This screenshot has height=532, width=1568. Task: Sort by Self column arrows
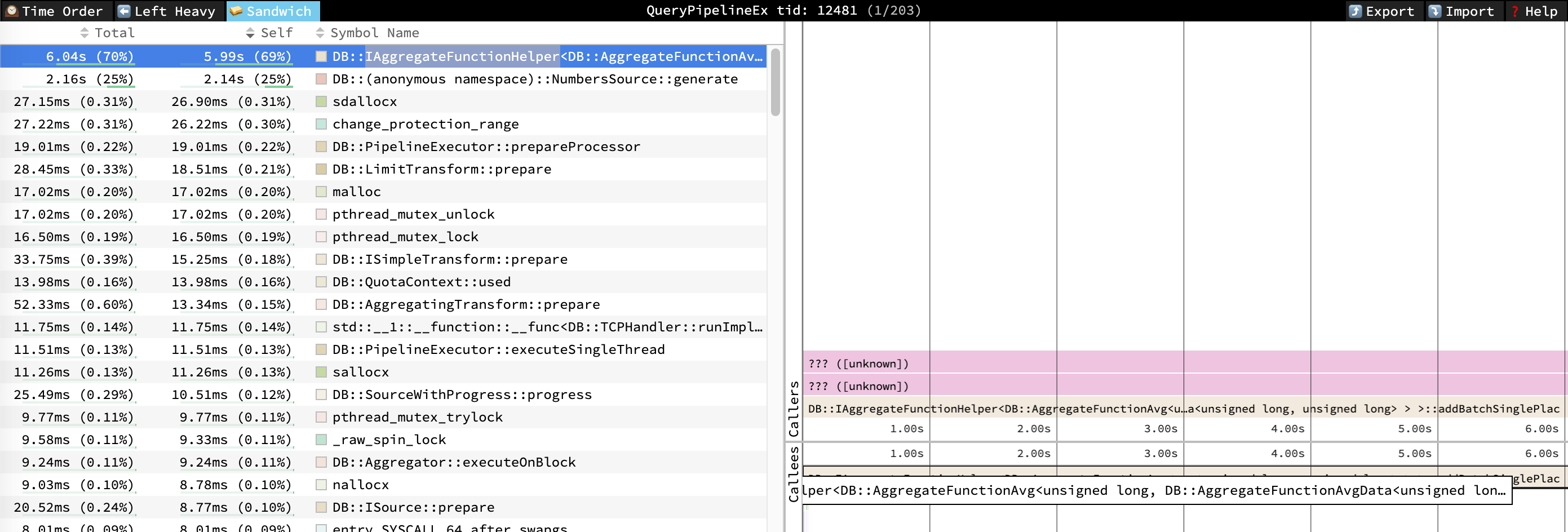coord(250,33)
